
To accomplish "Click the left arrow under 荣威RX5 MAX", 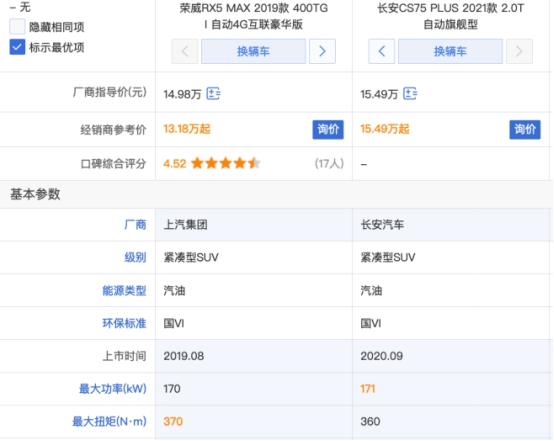I will tap(185, 52).
